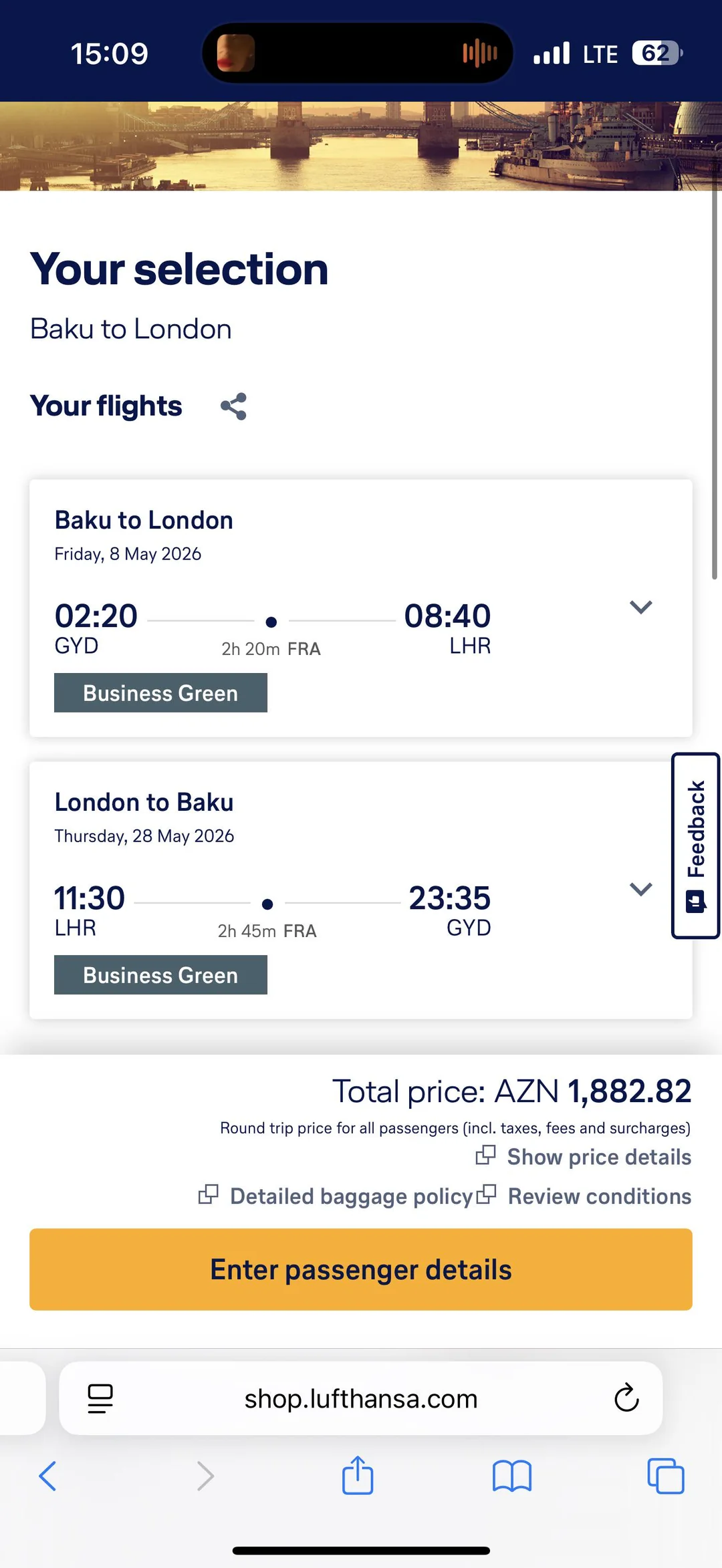The image size is (722, 1568).
Task: Open Safari bookmarks book icon
Action: tap(511, 1476)
